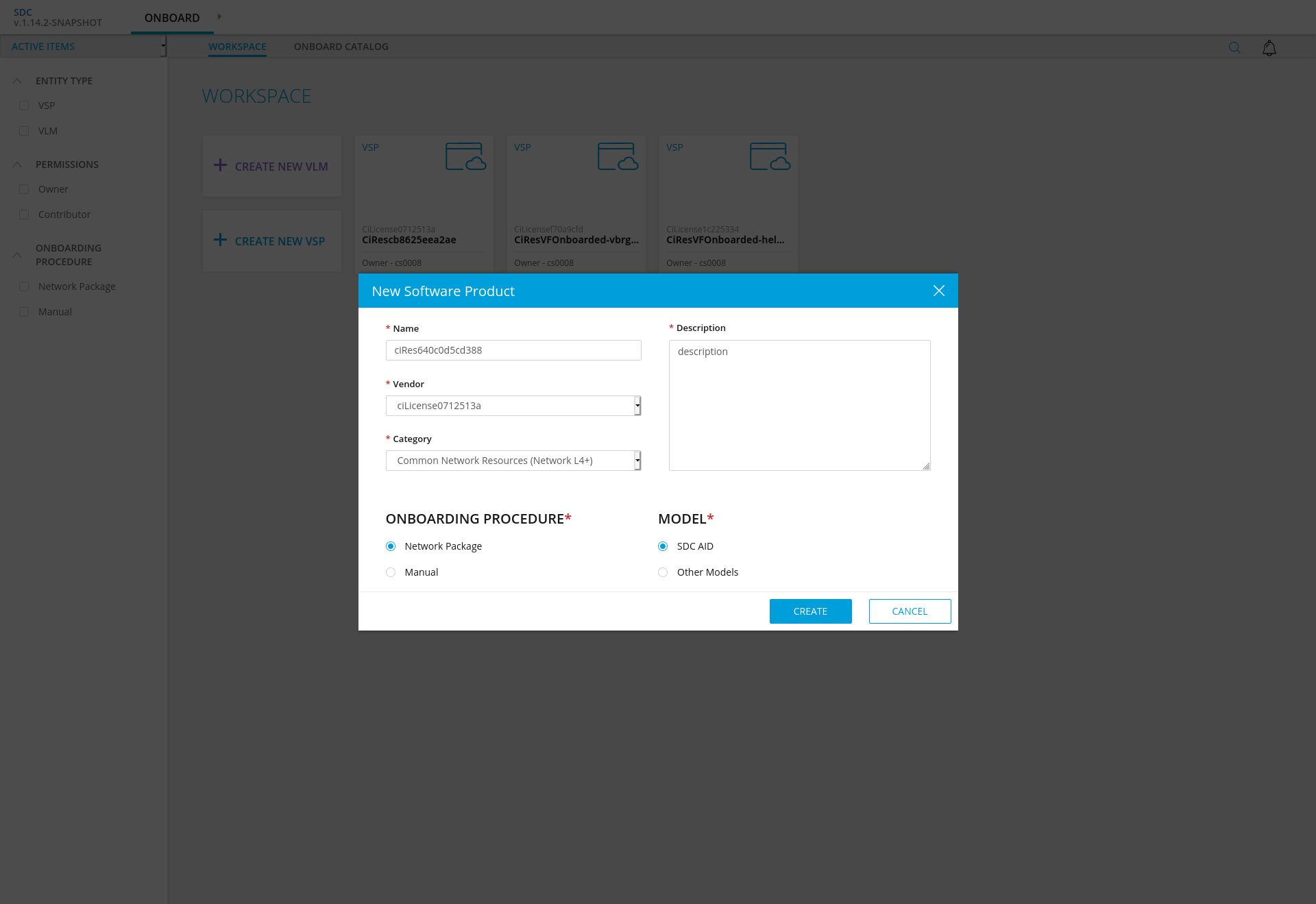This screenshot has height=904, width=1316.
Task: Click arrow next to ONBOARD header tab
Action: point(219,16)
